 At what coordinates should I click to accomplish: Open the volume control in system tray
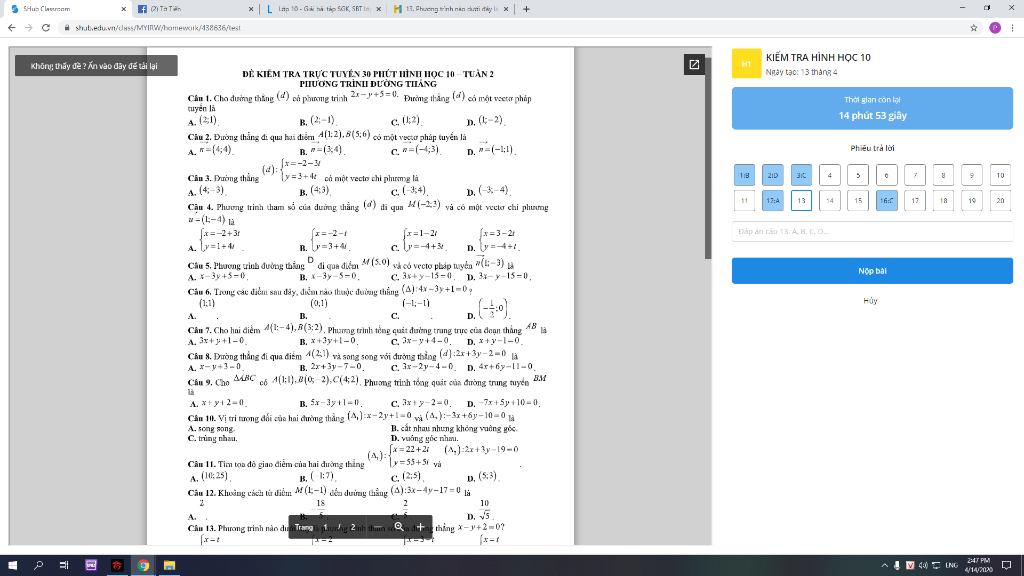click(x=923, y=565)
